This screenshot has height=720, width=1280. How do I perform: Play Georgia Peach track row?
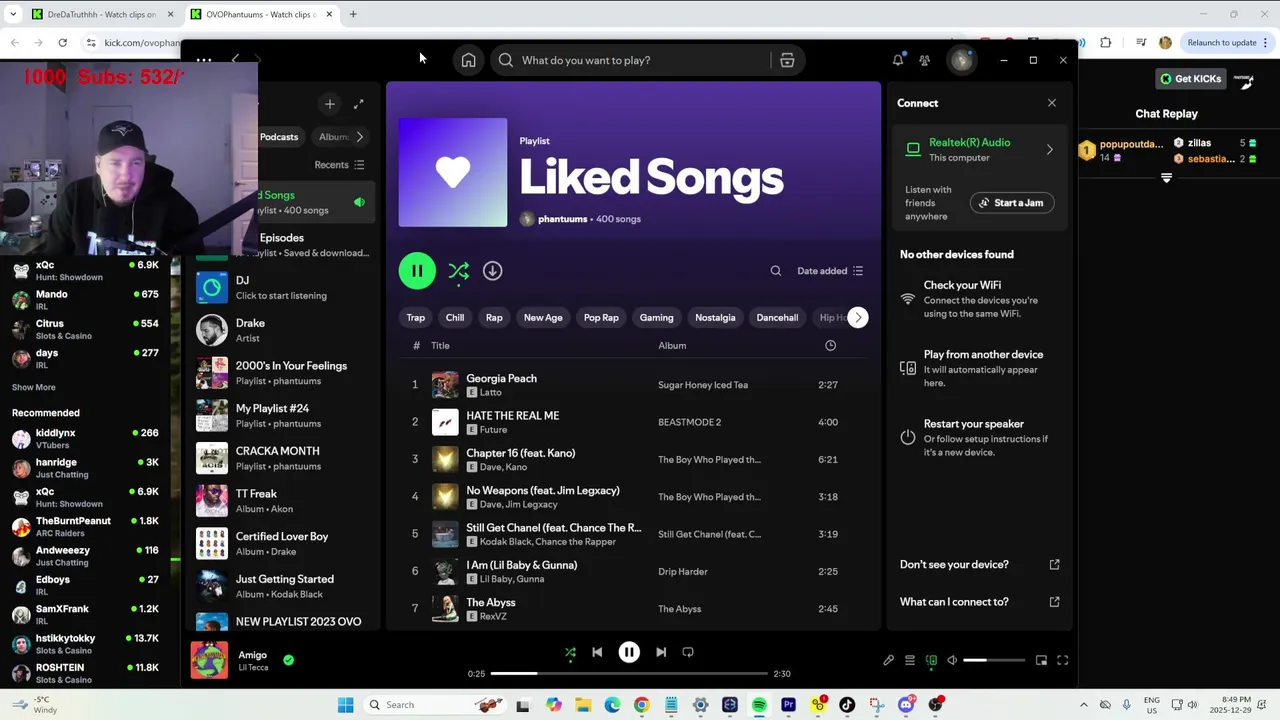point(632,385)
